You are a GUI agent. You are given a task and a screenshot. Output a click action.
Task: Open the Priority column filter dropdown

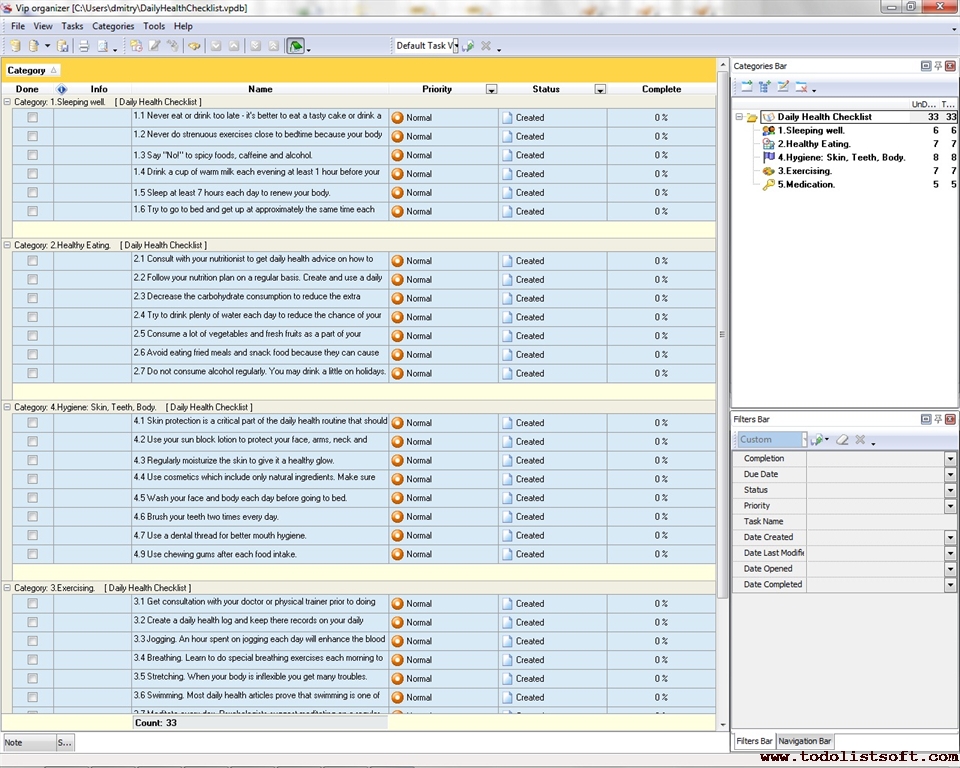(491, 90)
